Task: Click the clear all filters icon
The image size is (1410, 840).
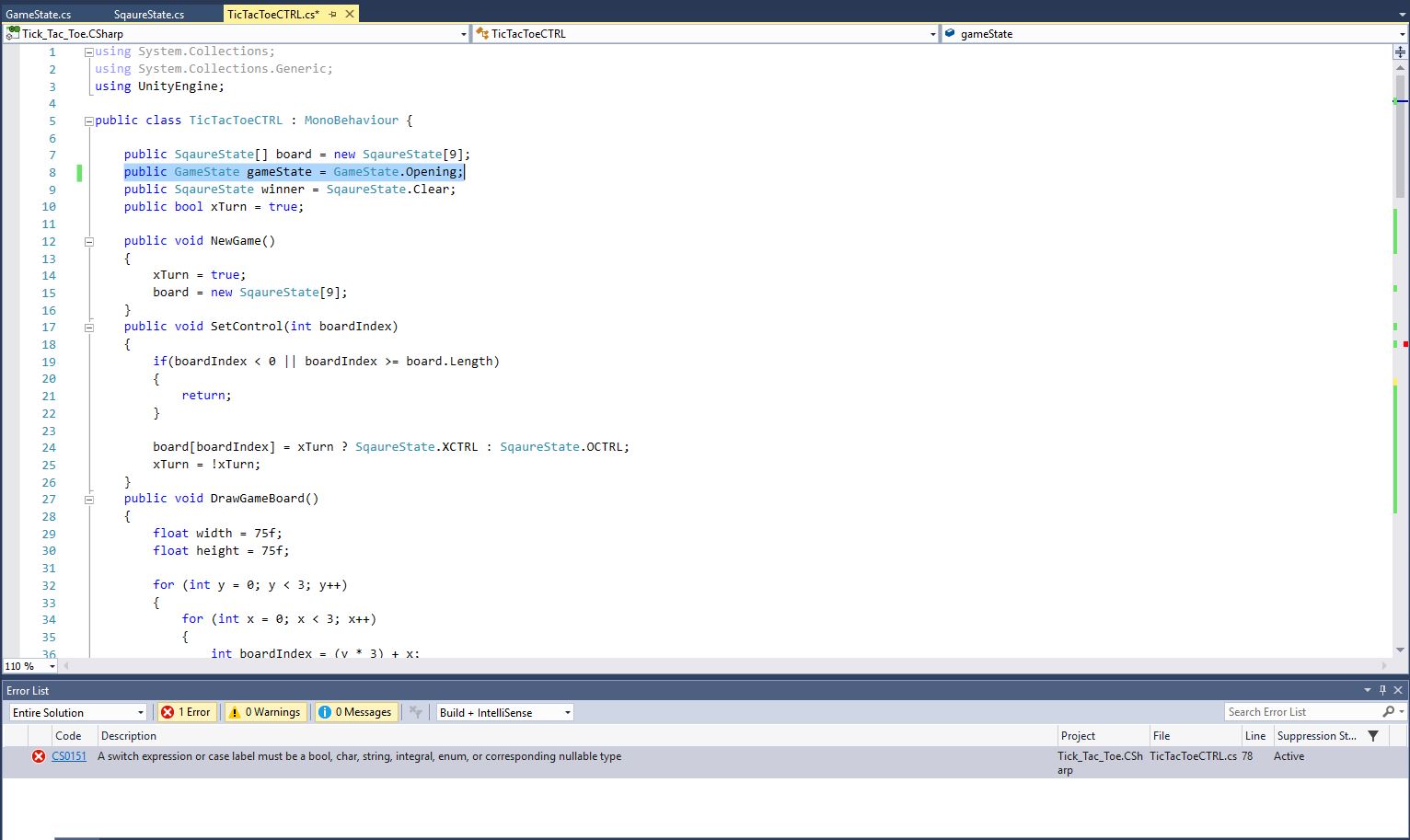Action: [416, 712]
